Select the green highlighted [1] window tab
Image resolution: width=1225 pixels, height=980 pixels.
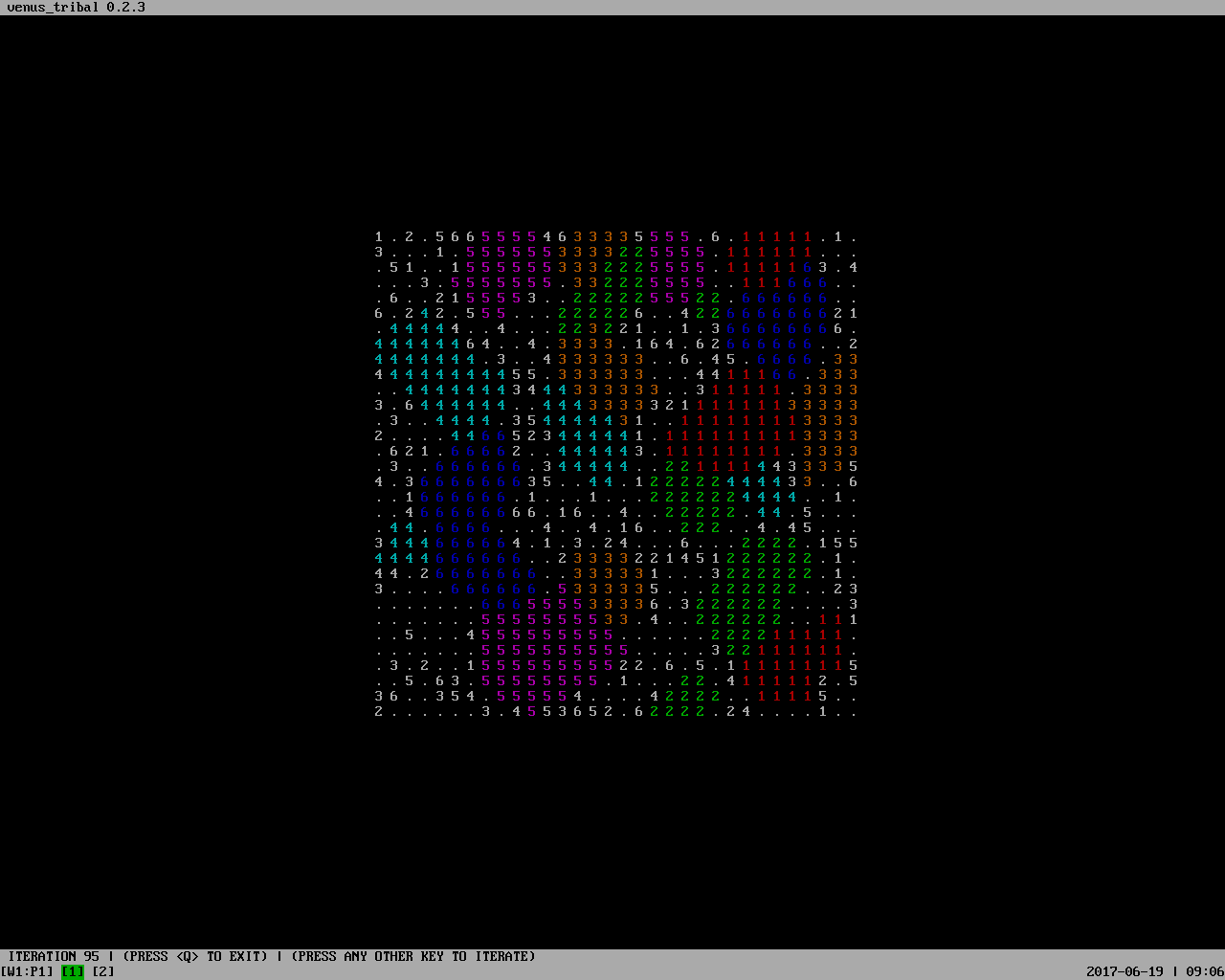click(x=73, y=971)
